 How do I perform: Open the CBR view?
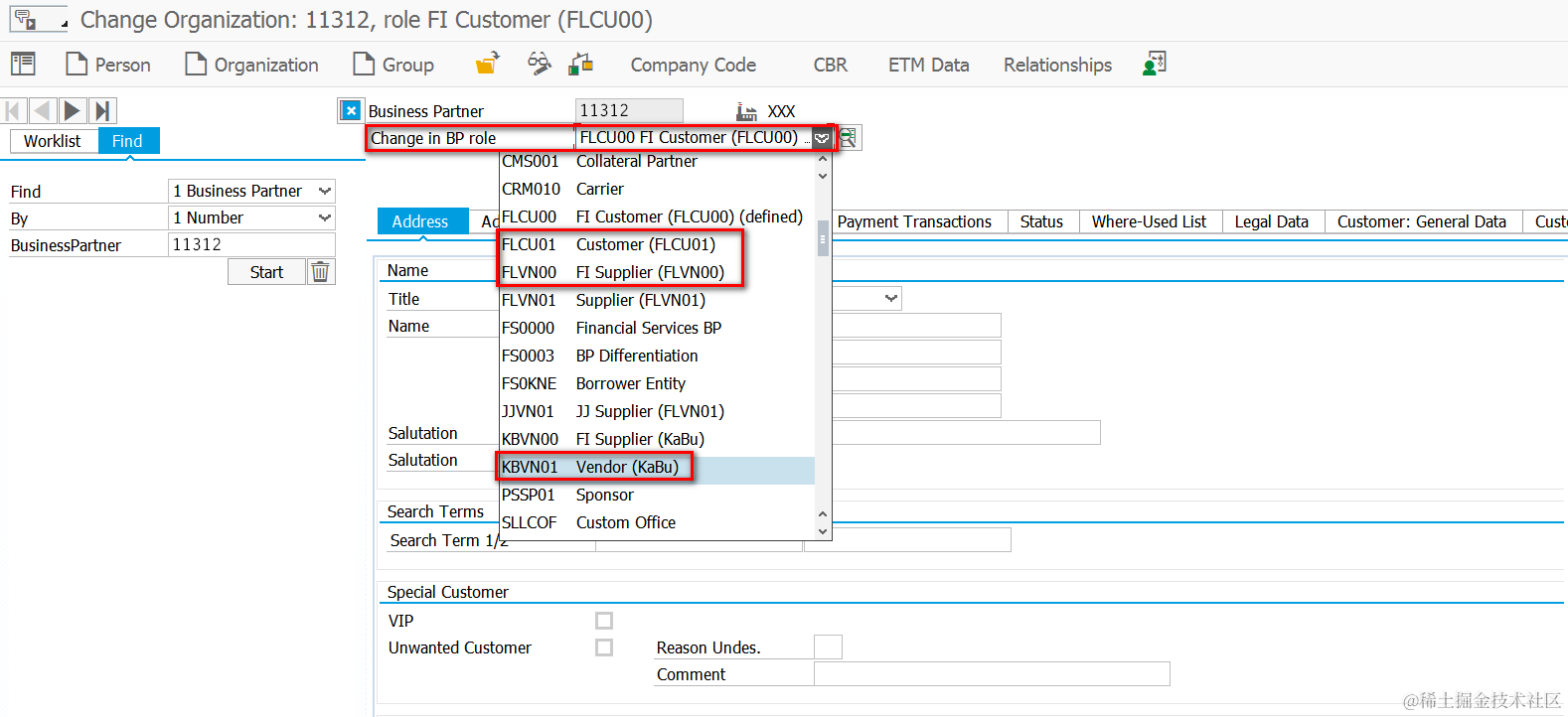click(831, 65)
